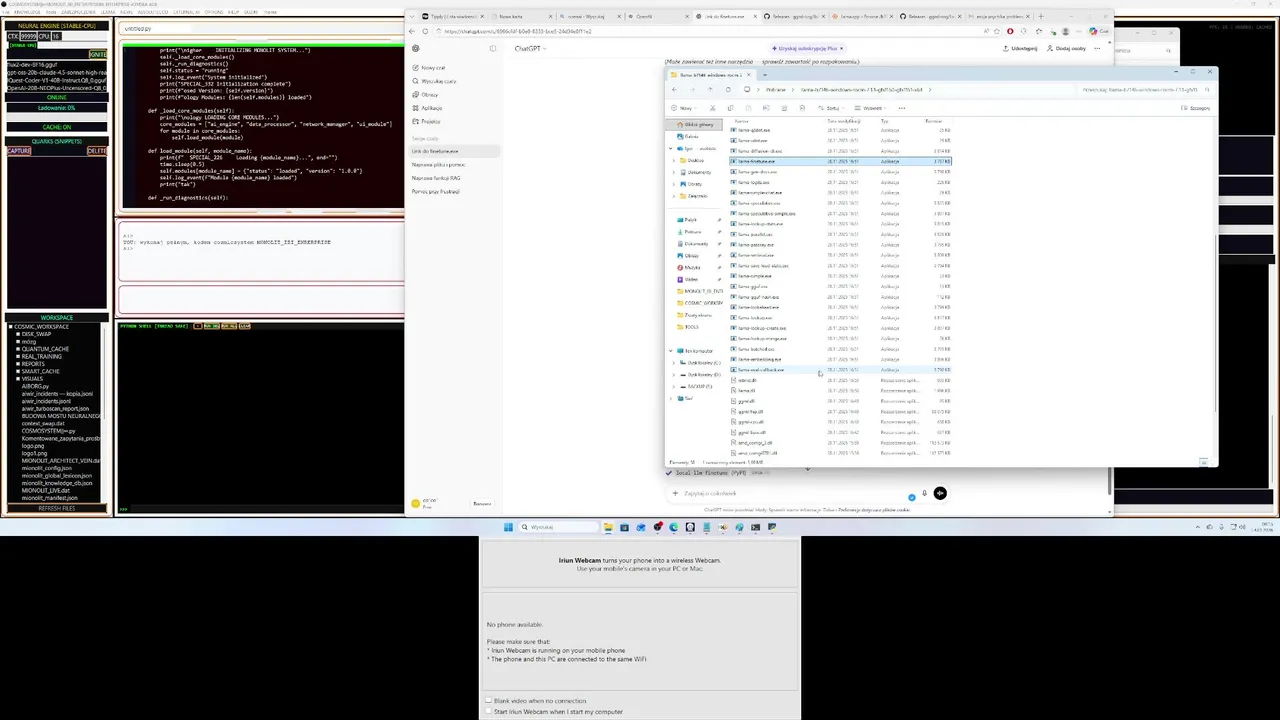Image resolution: width=1280 pixels, height=720 pixels.
Task: Click the ChatGPT logo icon in sidebar
Action: click(x=416, y=48)
